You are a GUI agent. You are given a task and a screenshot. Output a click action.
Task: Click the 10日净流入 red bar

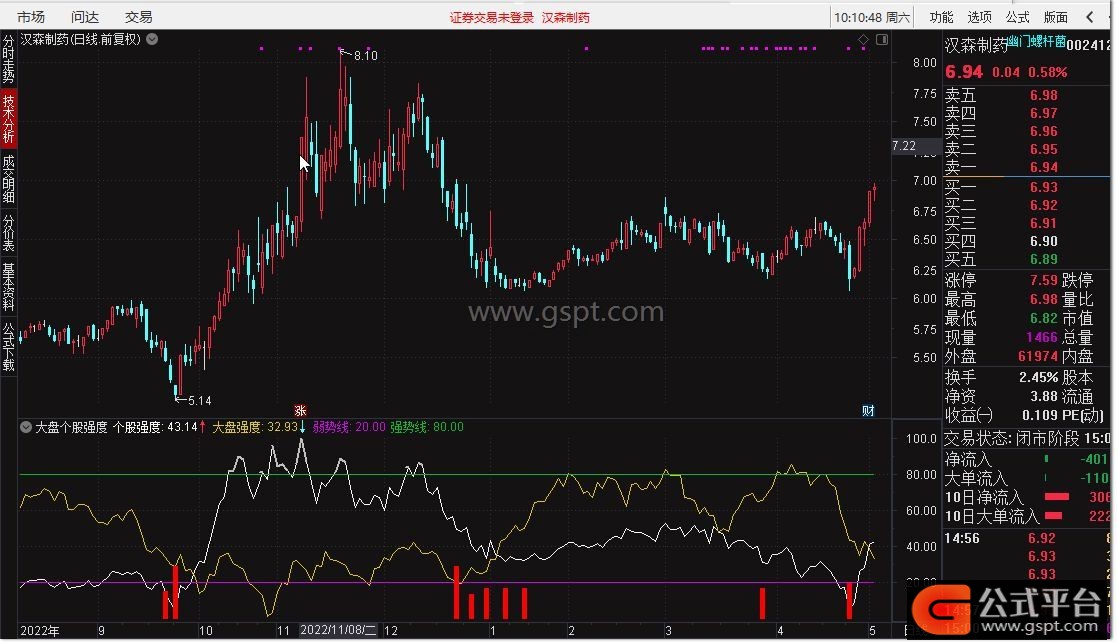[x=1057, y=497]
